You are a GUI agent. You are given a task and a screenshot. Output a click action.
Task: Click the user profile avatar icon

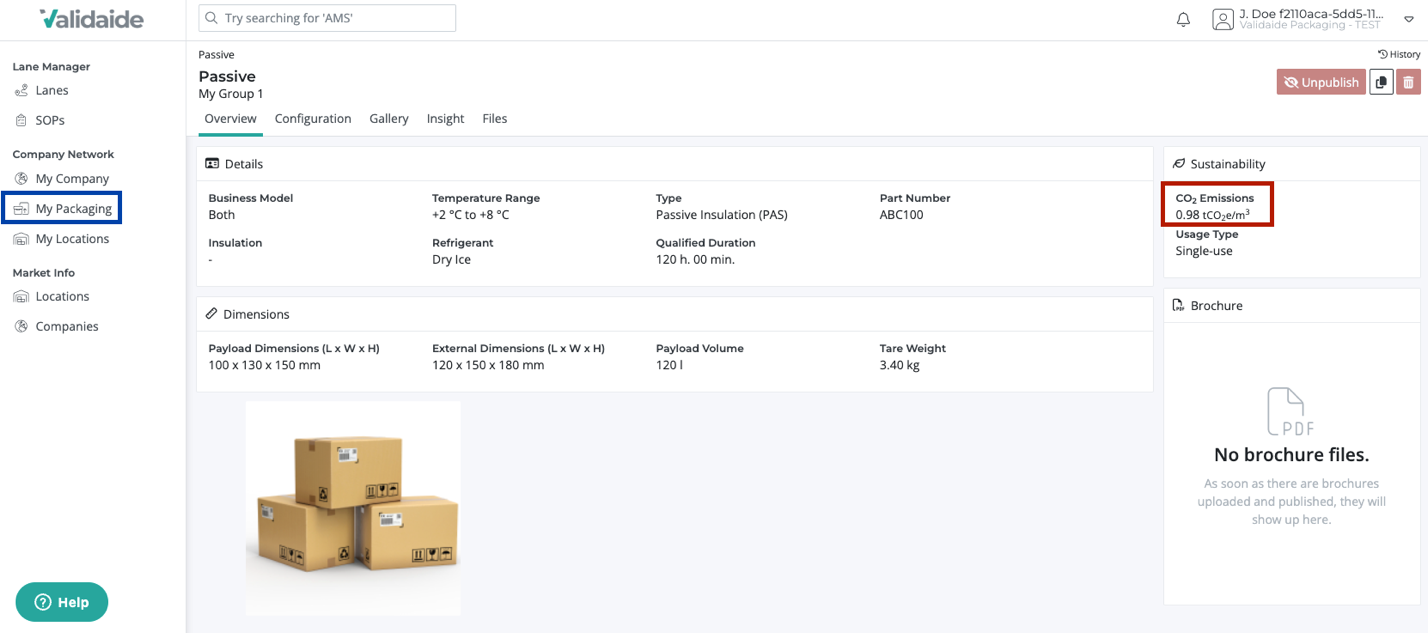coord(1222,19)
